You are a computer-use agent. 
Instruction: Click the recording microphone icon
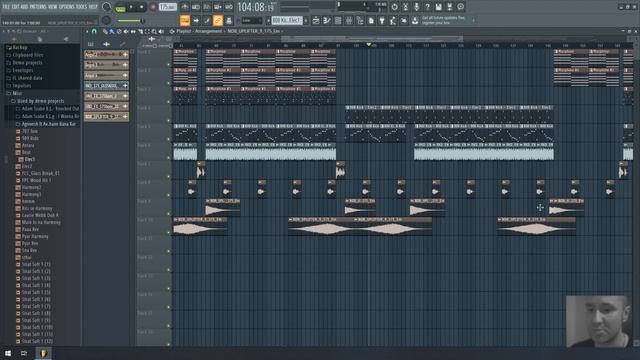(416, 7)
